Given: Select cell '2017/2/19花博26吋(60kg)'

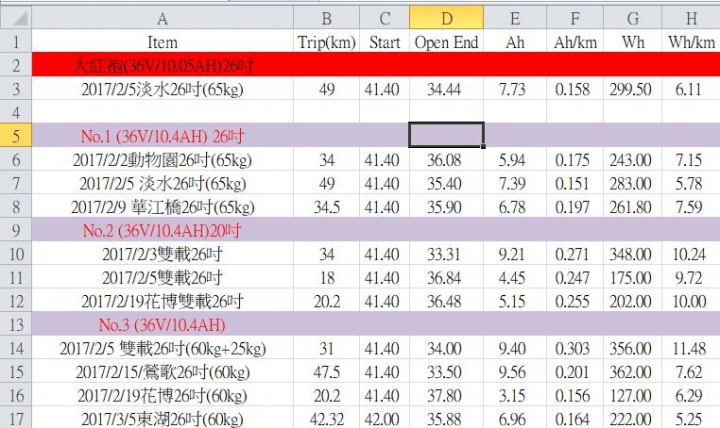Looking at the screenshot, I should click(163, 394).
